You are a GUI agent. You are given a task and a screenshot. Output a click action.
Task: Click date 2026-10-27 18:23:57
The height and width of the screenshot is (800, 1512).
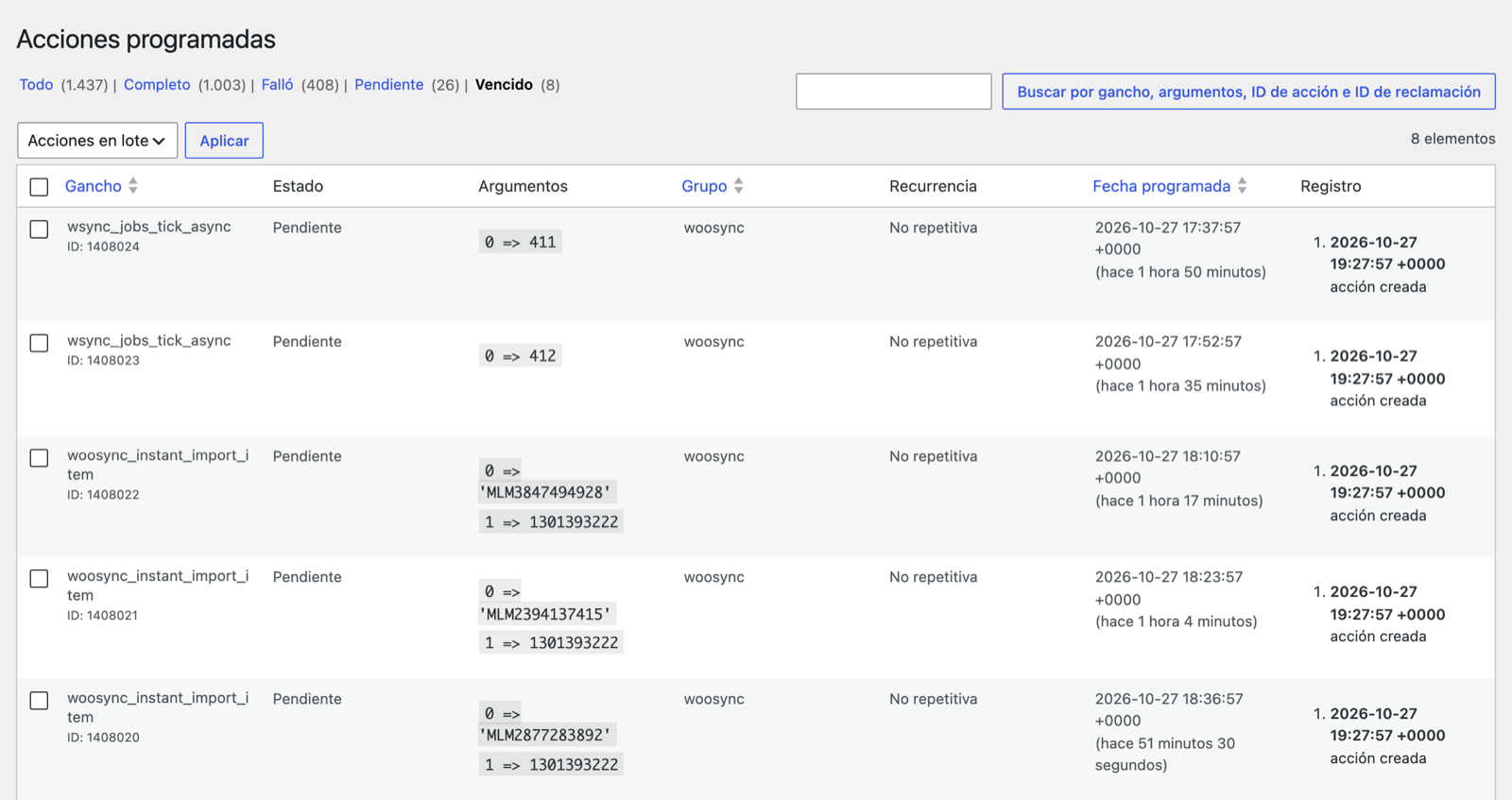coord(1169,577)
